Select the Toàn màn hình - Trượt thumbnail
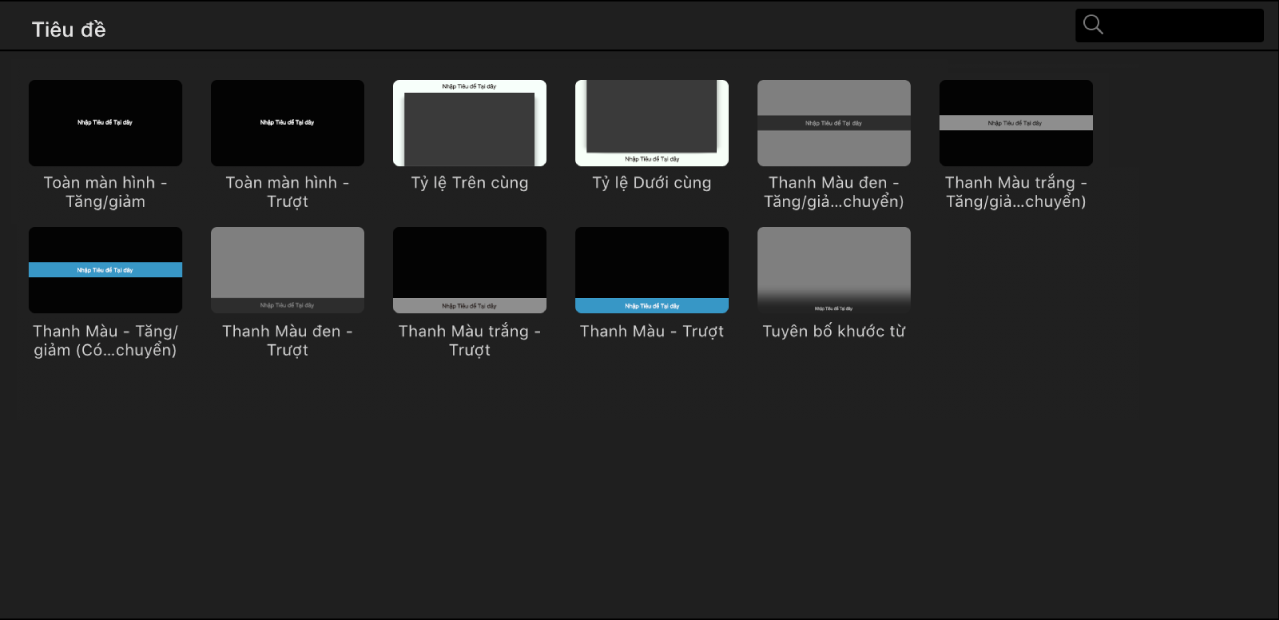 [x=288, y=123]
